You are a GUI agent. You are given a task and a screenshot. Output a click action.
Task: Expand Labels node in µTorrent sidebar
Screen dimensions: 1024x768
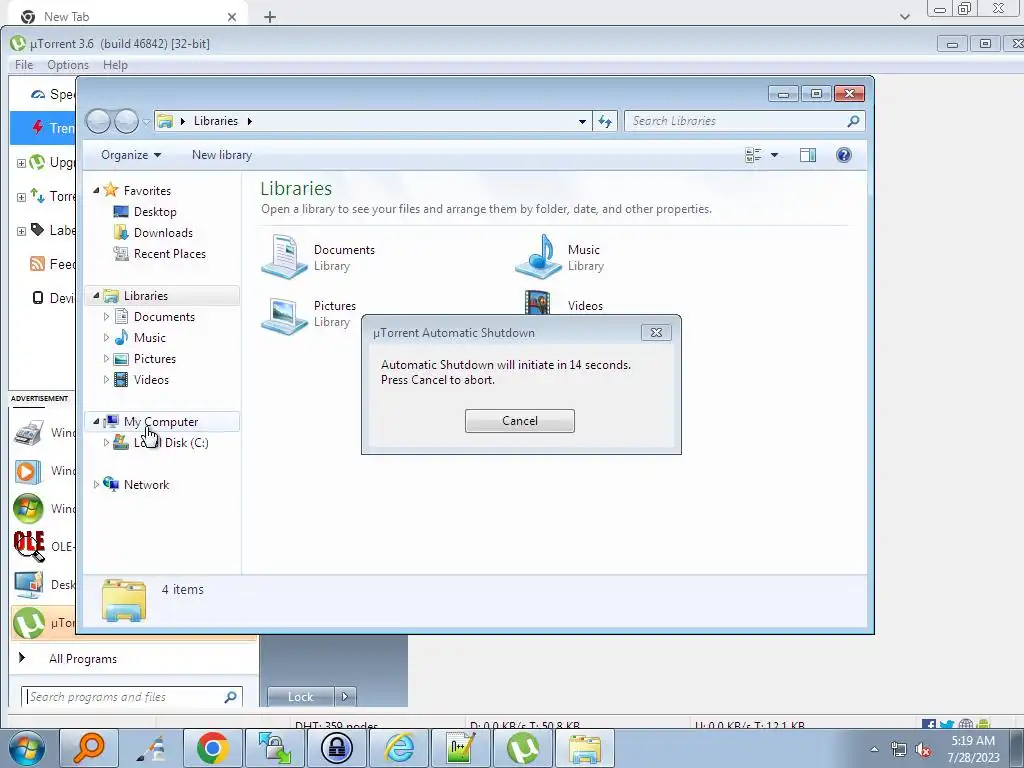(21, 231)
